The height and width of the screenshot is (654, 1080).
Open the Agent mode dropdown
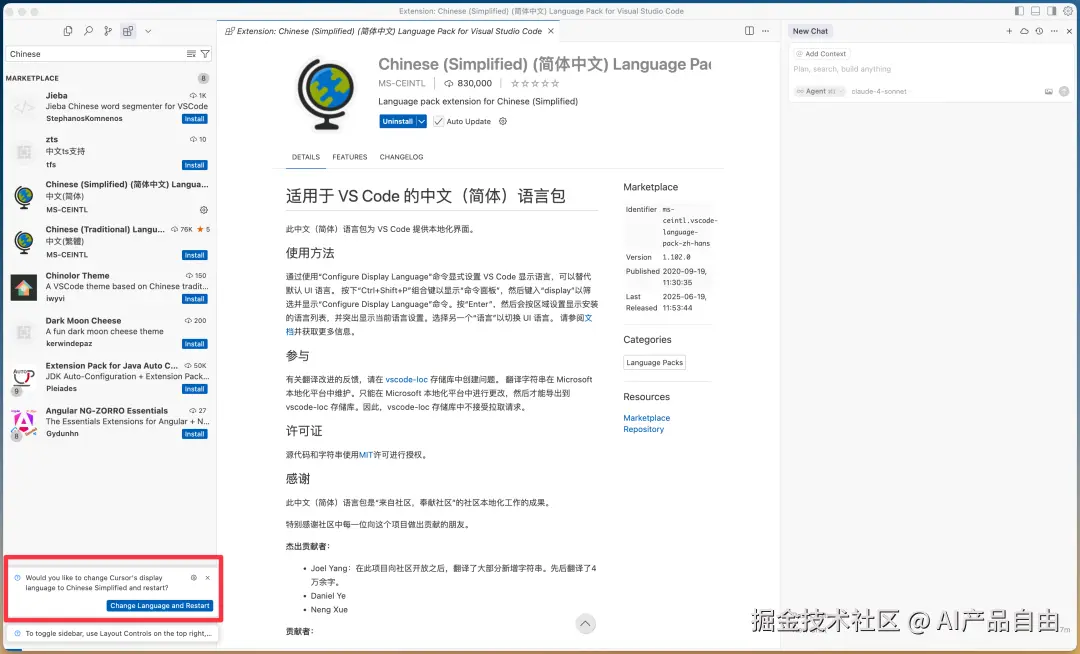coord(819,91)
